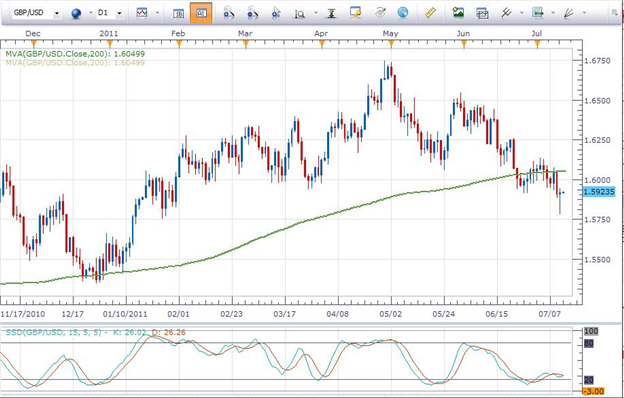The image size is (624, 398).
Task: Click the orange marker under May
Action: click(391, 43)
